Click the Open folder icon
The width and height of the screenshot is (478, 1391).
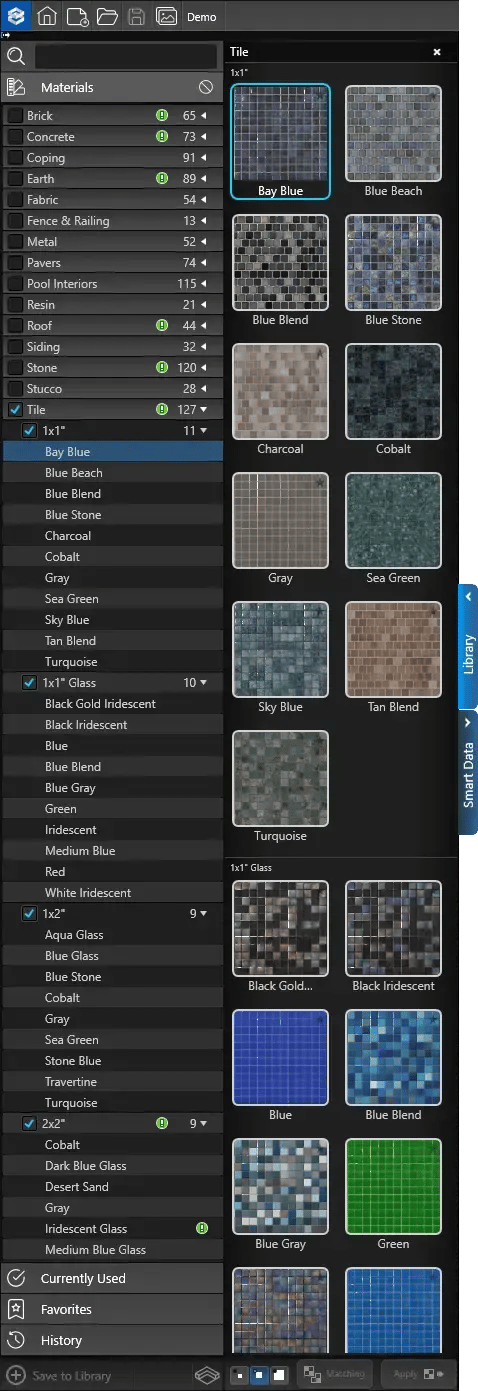[107, 16]
